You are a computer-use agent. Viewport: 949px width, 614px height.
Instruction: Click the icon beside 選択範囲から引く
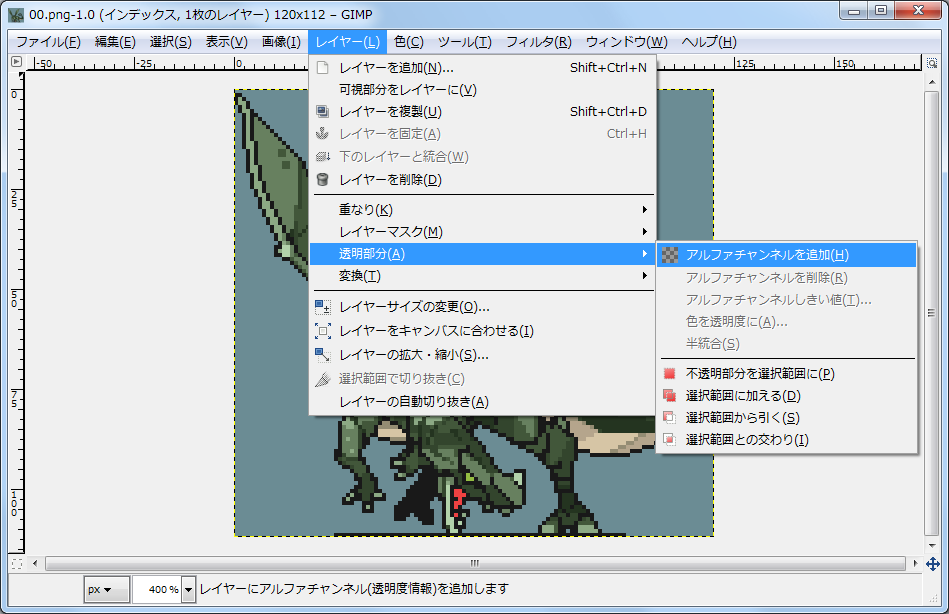tap(670, 418)
